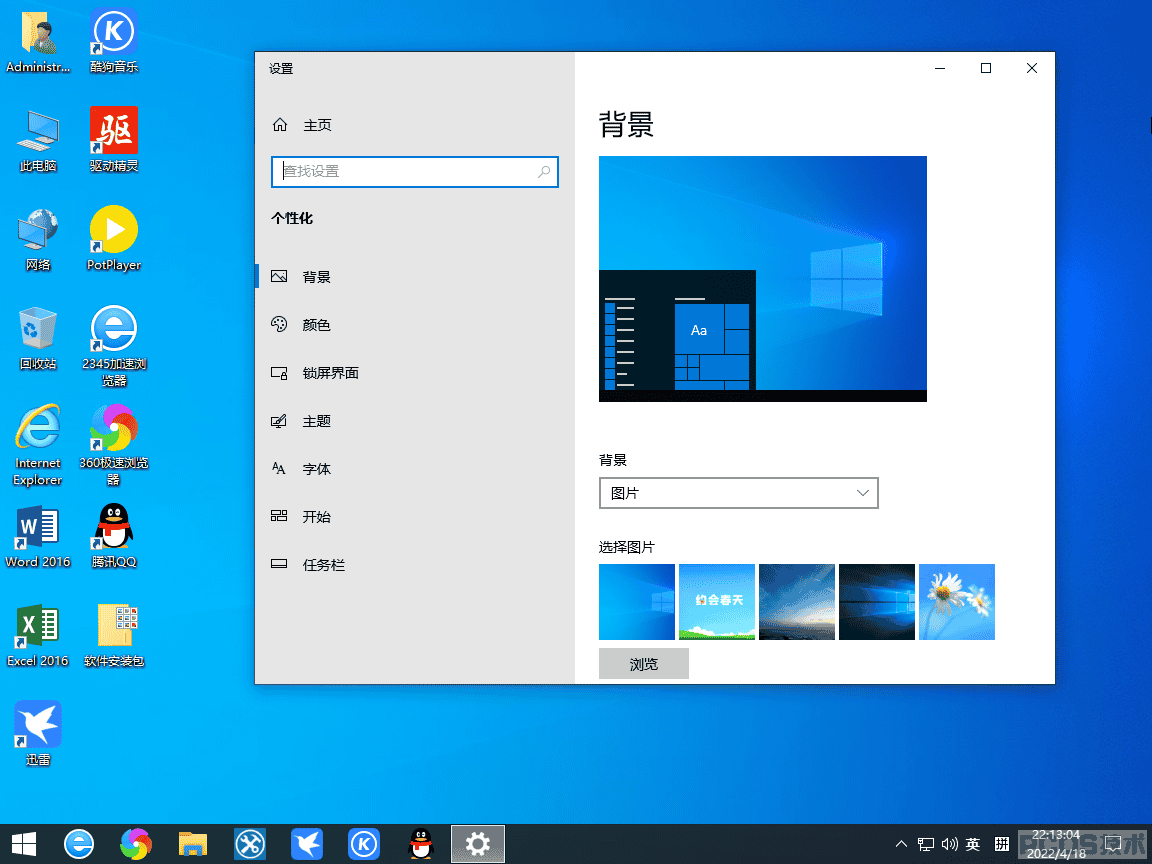Expand the 背景 type dropdown showing 图片
This screenshot has width=1152, height=864.
738,493
